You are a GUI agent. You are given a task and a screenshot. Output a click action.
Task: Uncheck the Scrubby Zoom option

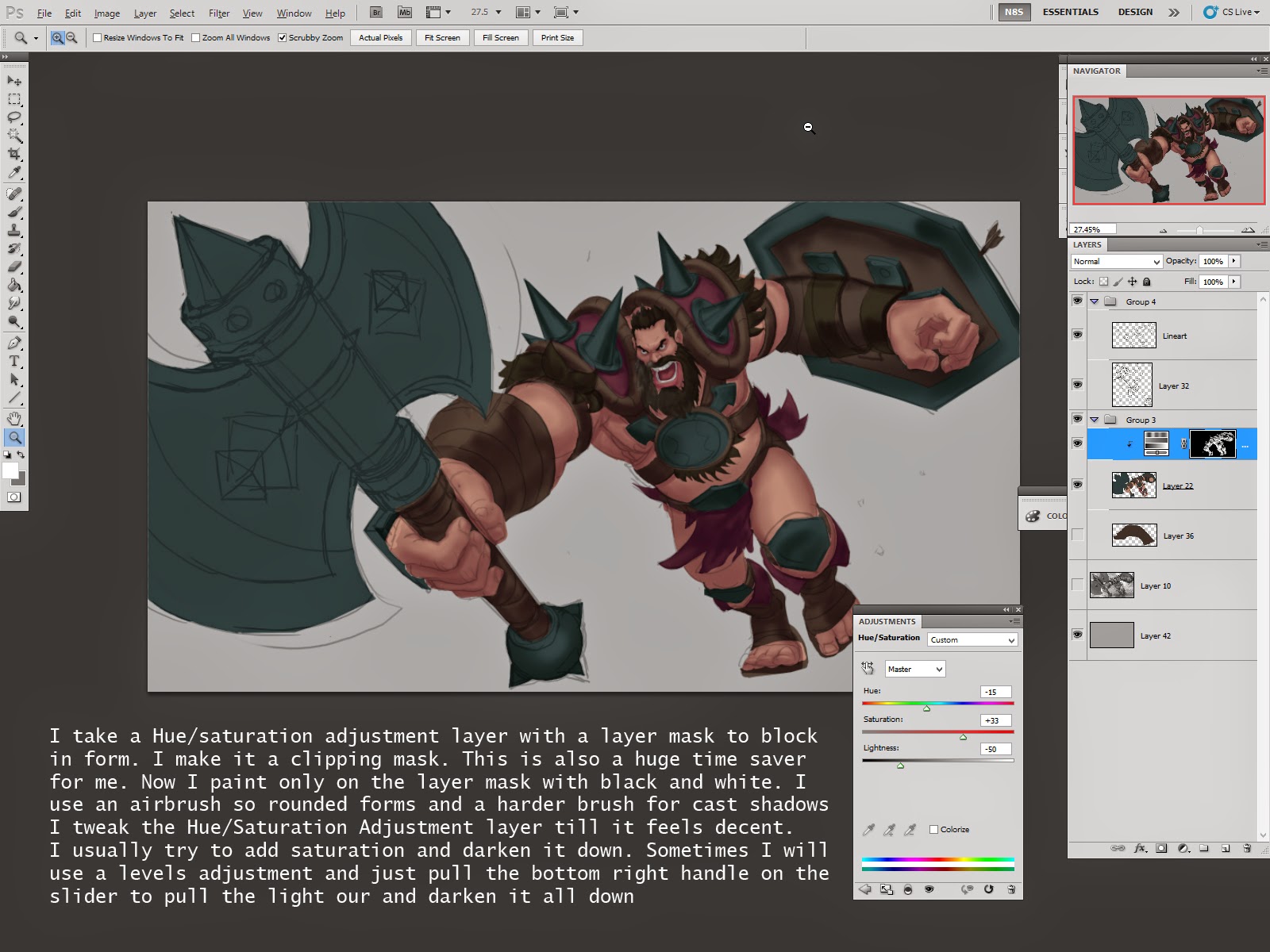(282, 38)
